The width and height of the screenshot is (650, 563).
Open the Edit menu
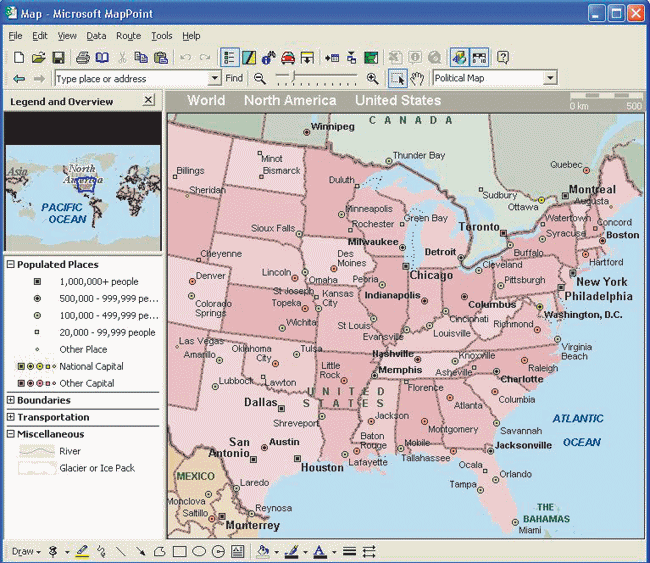point(40,36)
